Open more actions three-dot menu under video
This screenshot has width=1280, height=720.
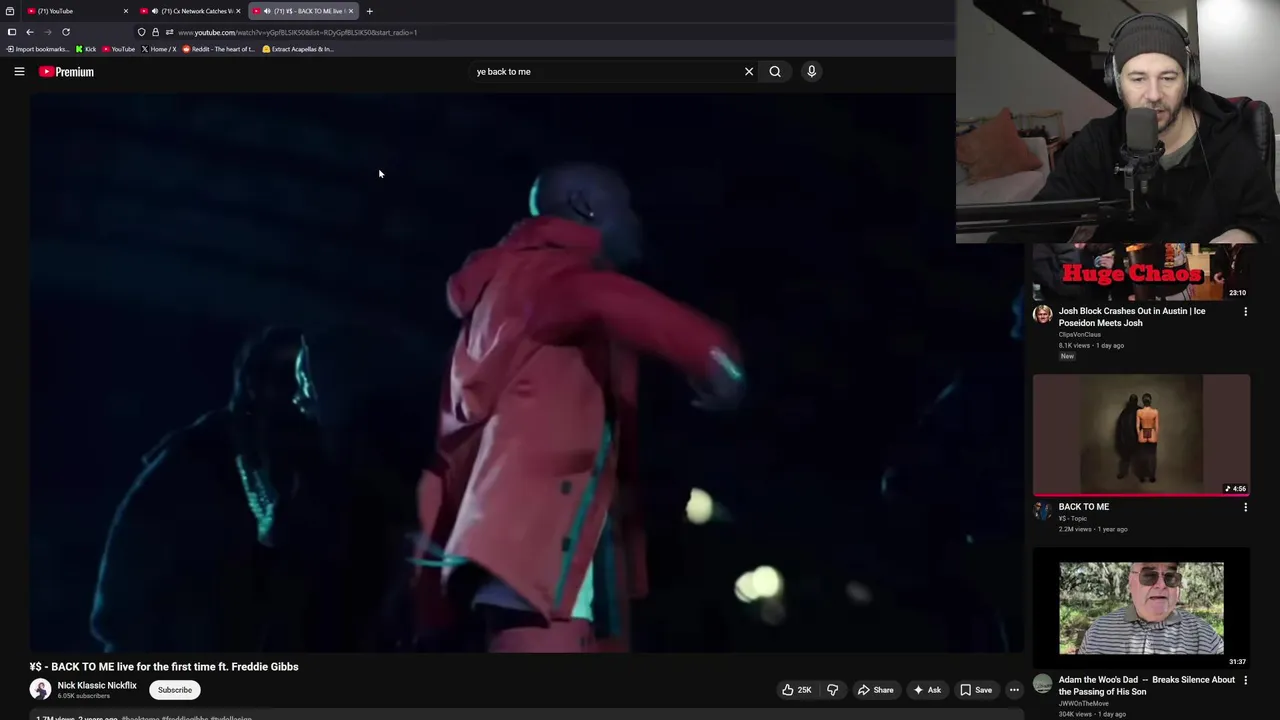(x=1014, y=690)
